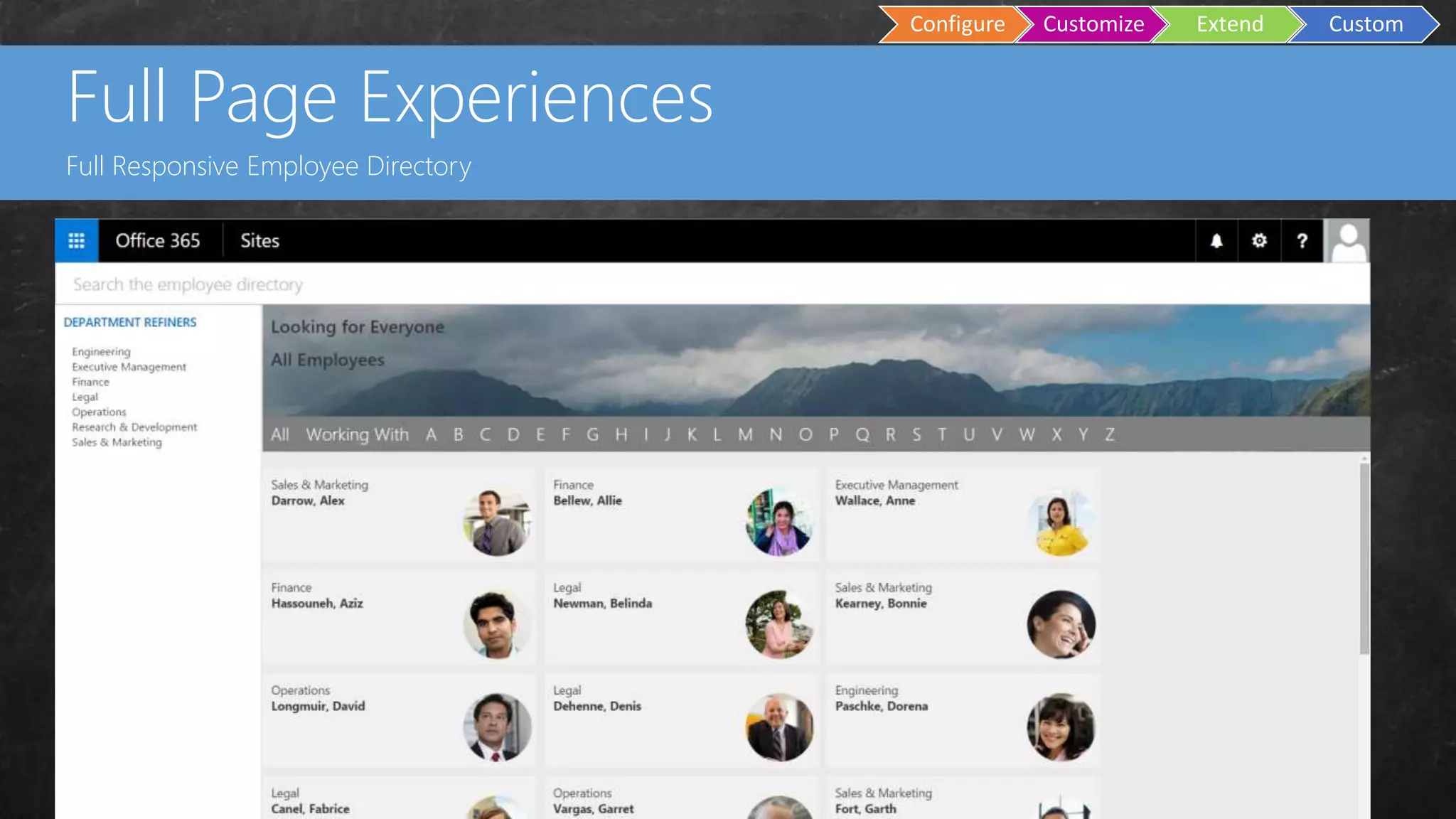Screen dimensions: 1456x819
Task: Open the settings gear menu
Action: pyautogui.click(x=1259, y=241)
